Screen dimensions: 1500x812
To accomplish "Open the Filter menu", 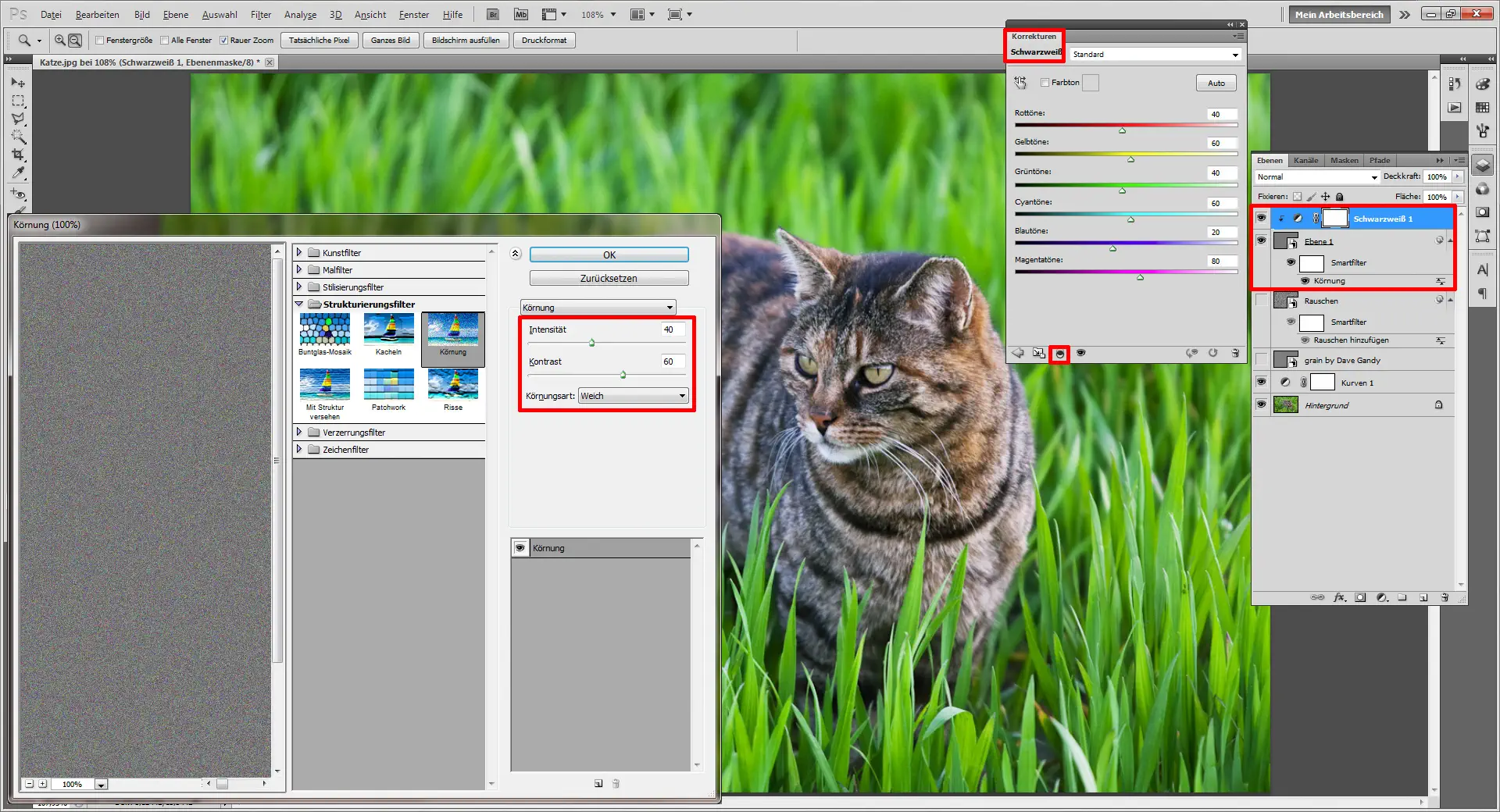I will [x=261, y=14].
